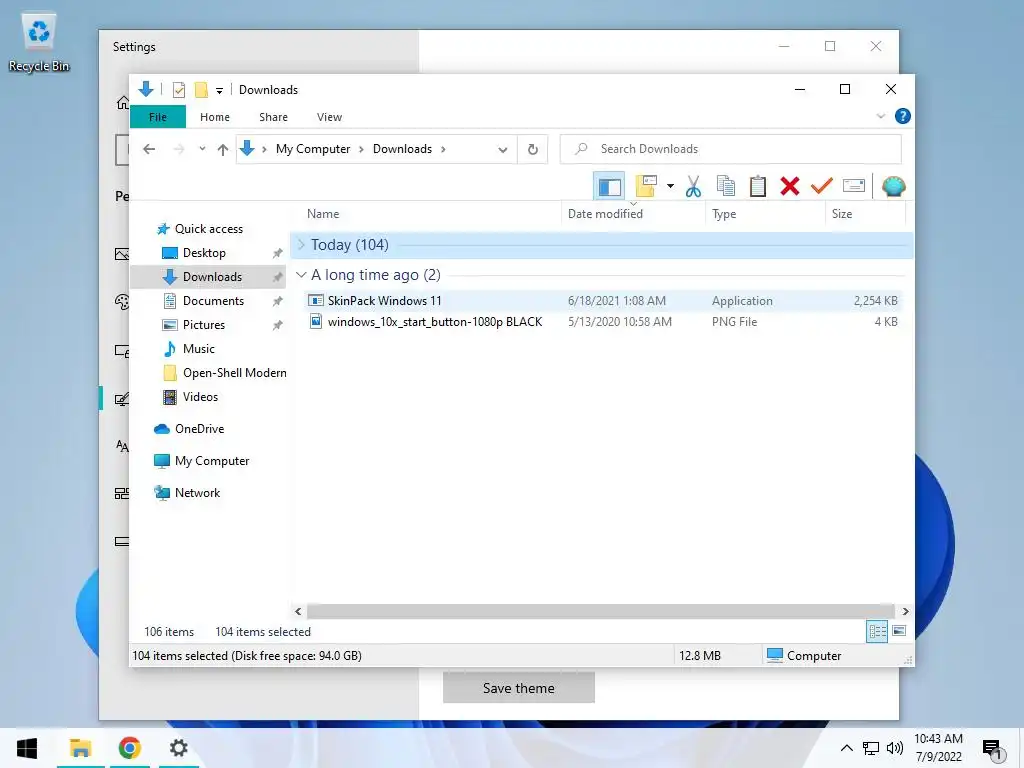Click the properties icon in the quick access toolbar
The height and width of the screenshot is (768, 1024).
pyautogui.click(x=179, y=90)
